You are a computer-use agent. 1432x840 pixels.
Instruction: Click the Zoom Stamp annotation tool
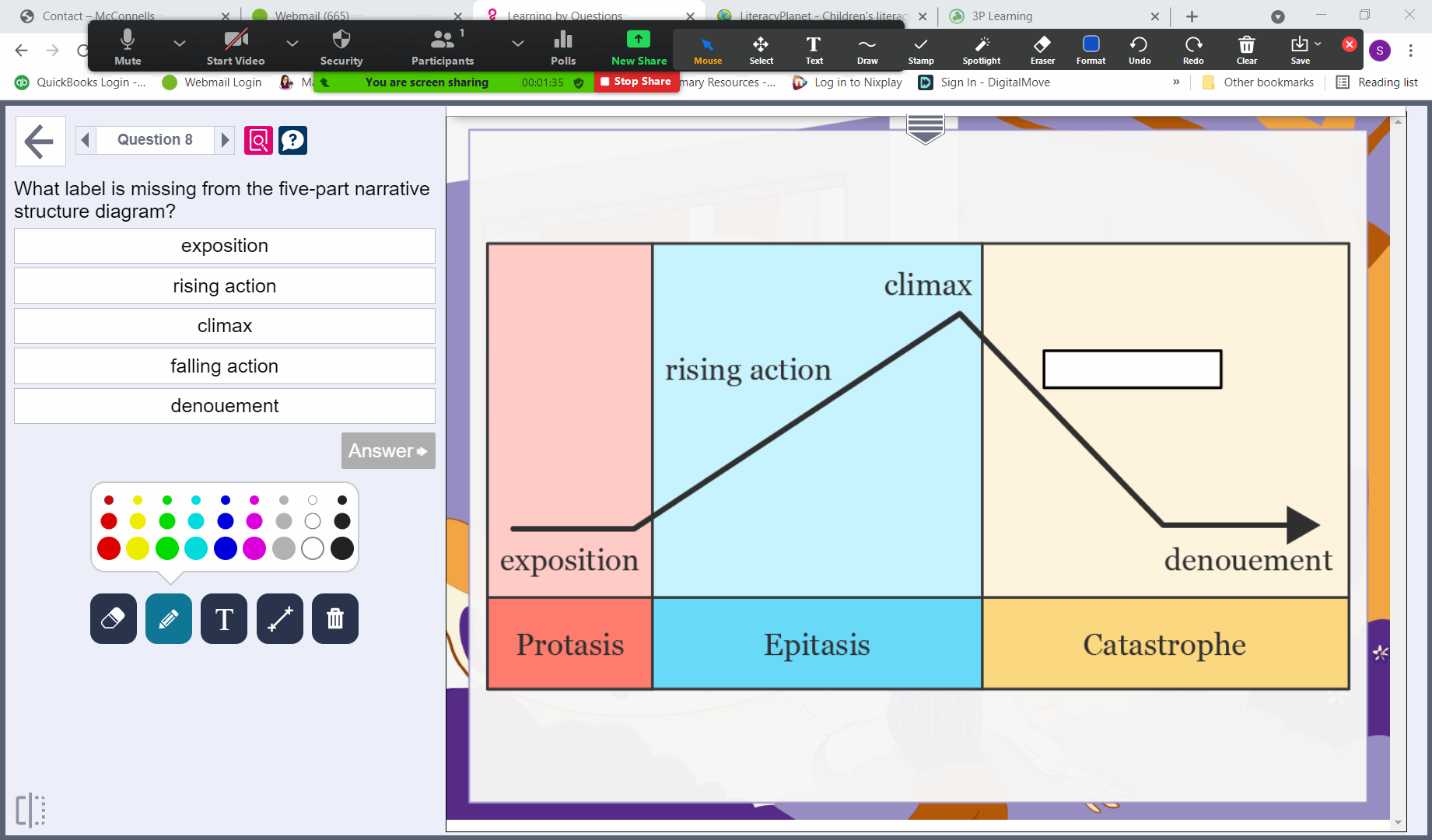921,50
